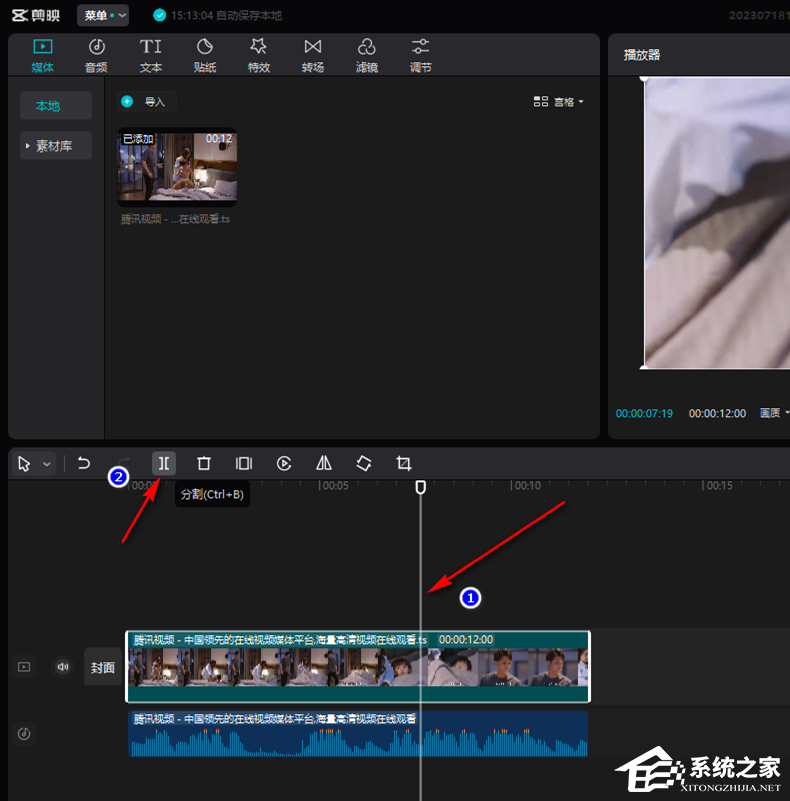Screen dimensions: 790x801
Task: Open the 贴纸 (Stickers) tab
Action: 205,56
